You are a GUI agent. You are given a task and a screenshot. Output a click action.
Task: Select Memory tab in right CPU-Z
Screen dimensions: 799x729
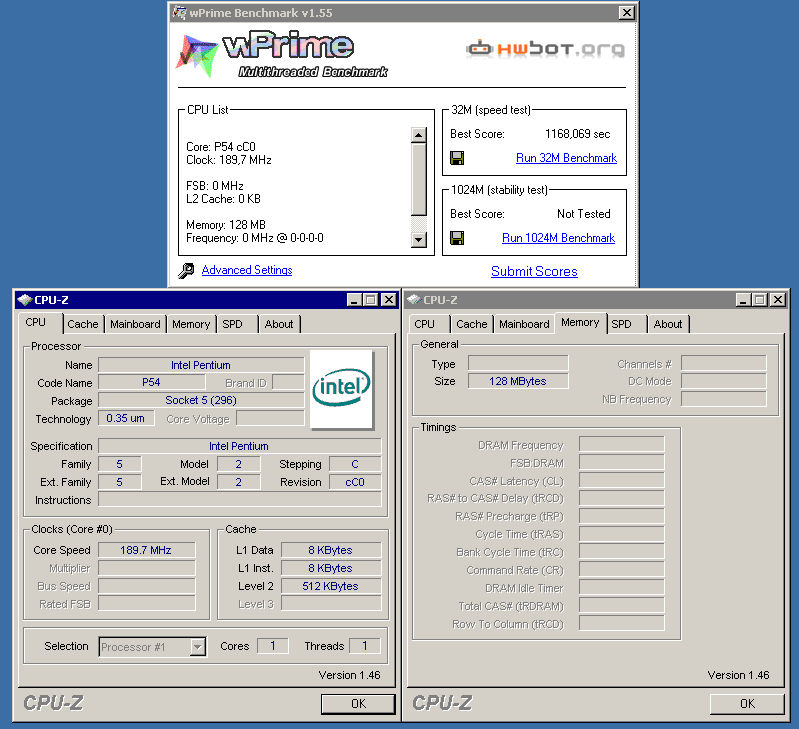[x=580, y=322]
